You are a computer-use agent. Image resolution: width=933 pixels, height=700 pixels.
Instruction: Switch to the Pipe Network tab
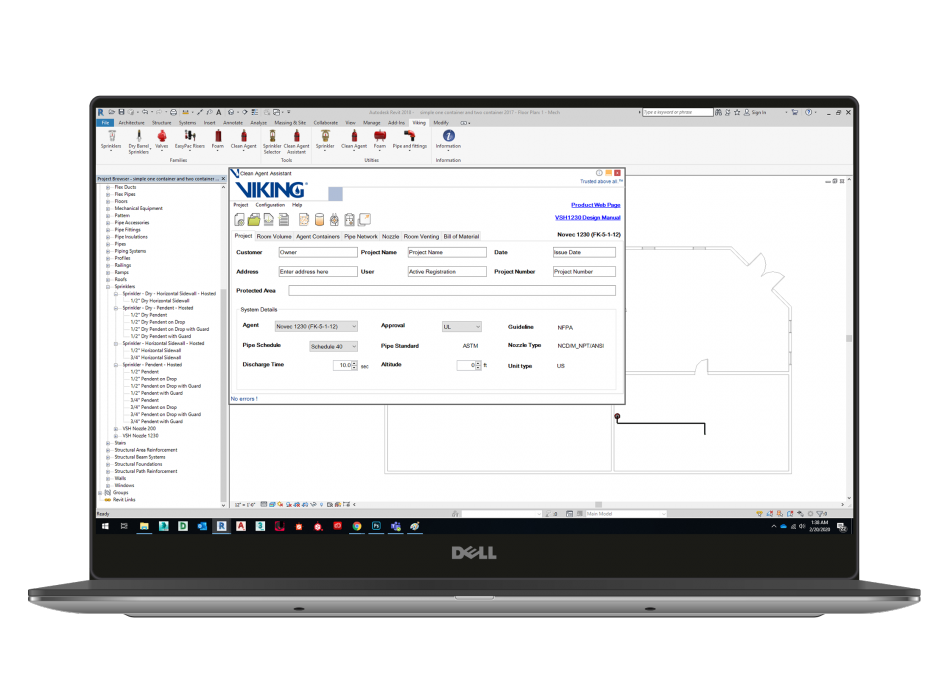pyautogui.click(x=361, y=236)
